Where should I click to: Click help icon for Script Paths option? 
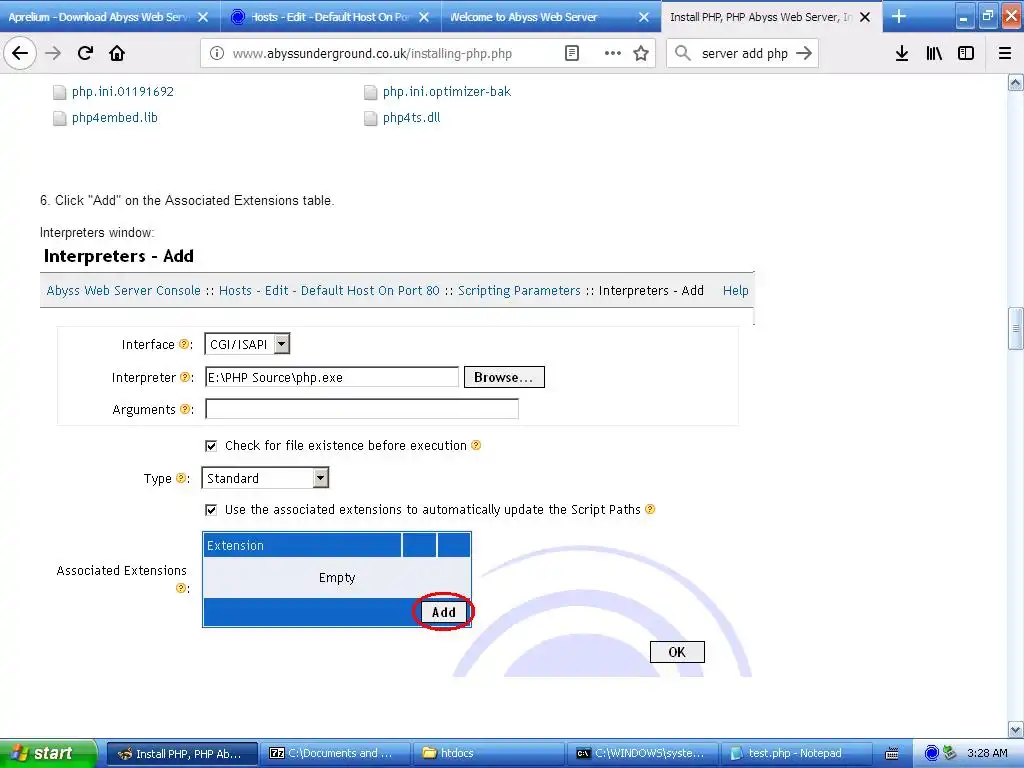click(x=650, y=509)
